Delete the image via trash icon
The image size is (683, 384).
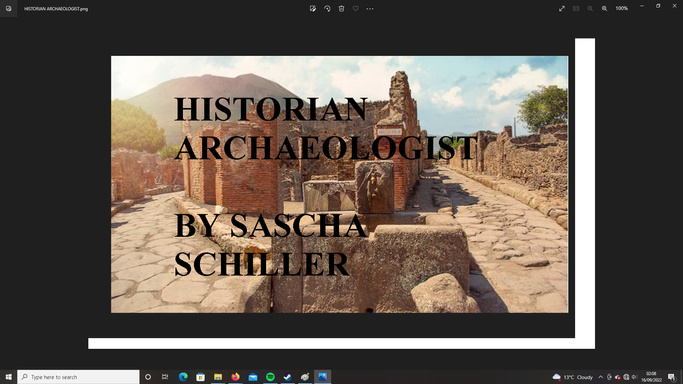(342, 8)
